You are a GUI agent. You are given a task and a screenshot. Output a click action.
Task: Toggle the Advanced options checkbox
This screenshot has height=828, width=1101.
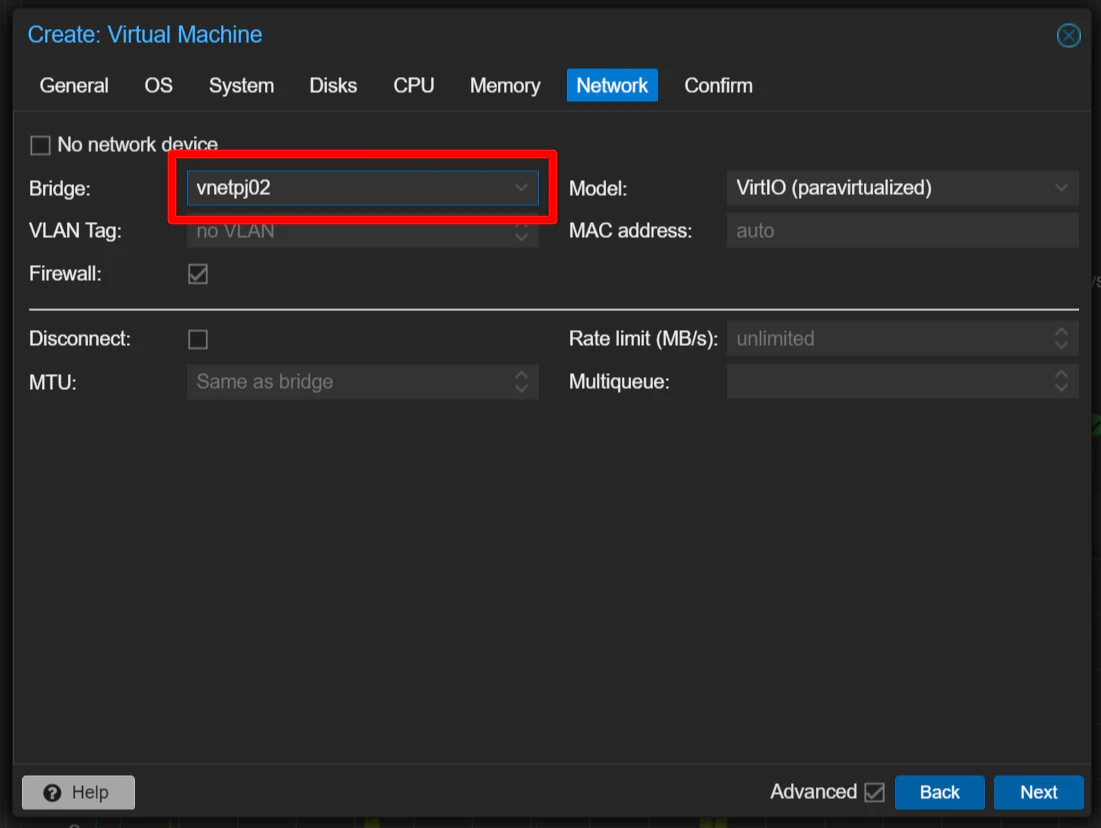pos(874,792)
